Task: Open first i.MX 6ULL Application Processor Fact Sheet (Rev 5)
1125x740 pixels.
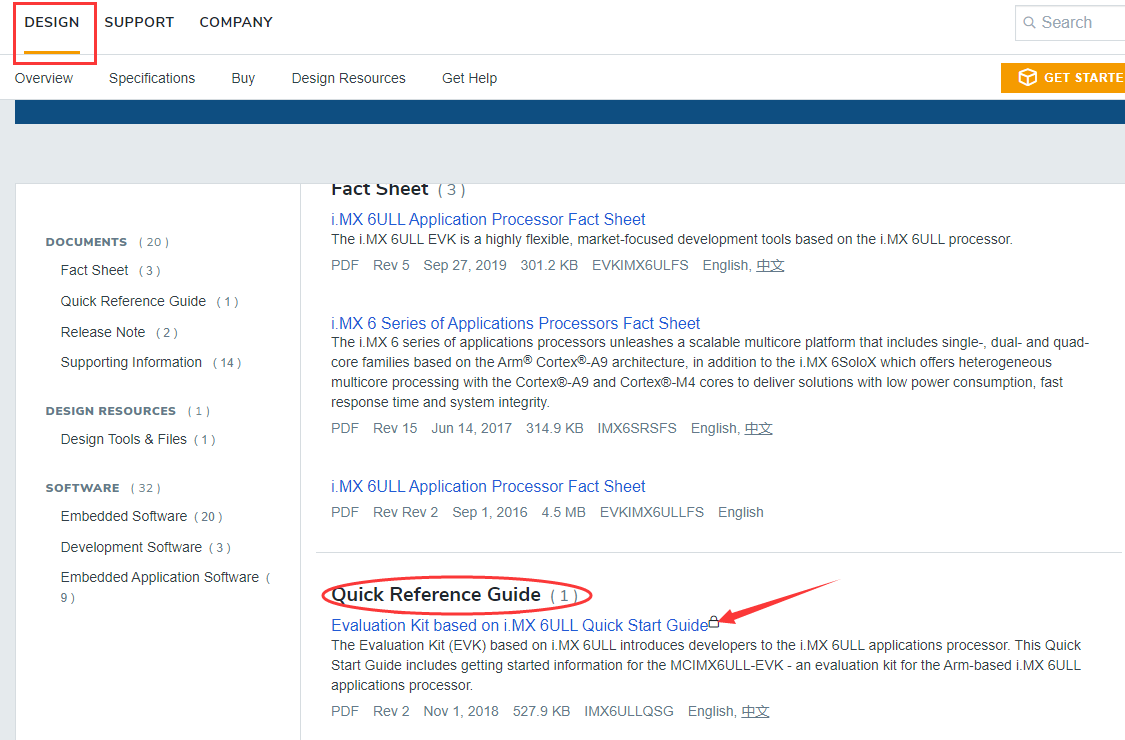Action: coord(488,220)
